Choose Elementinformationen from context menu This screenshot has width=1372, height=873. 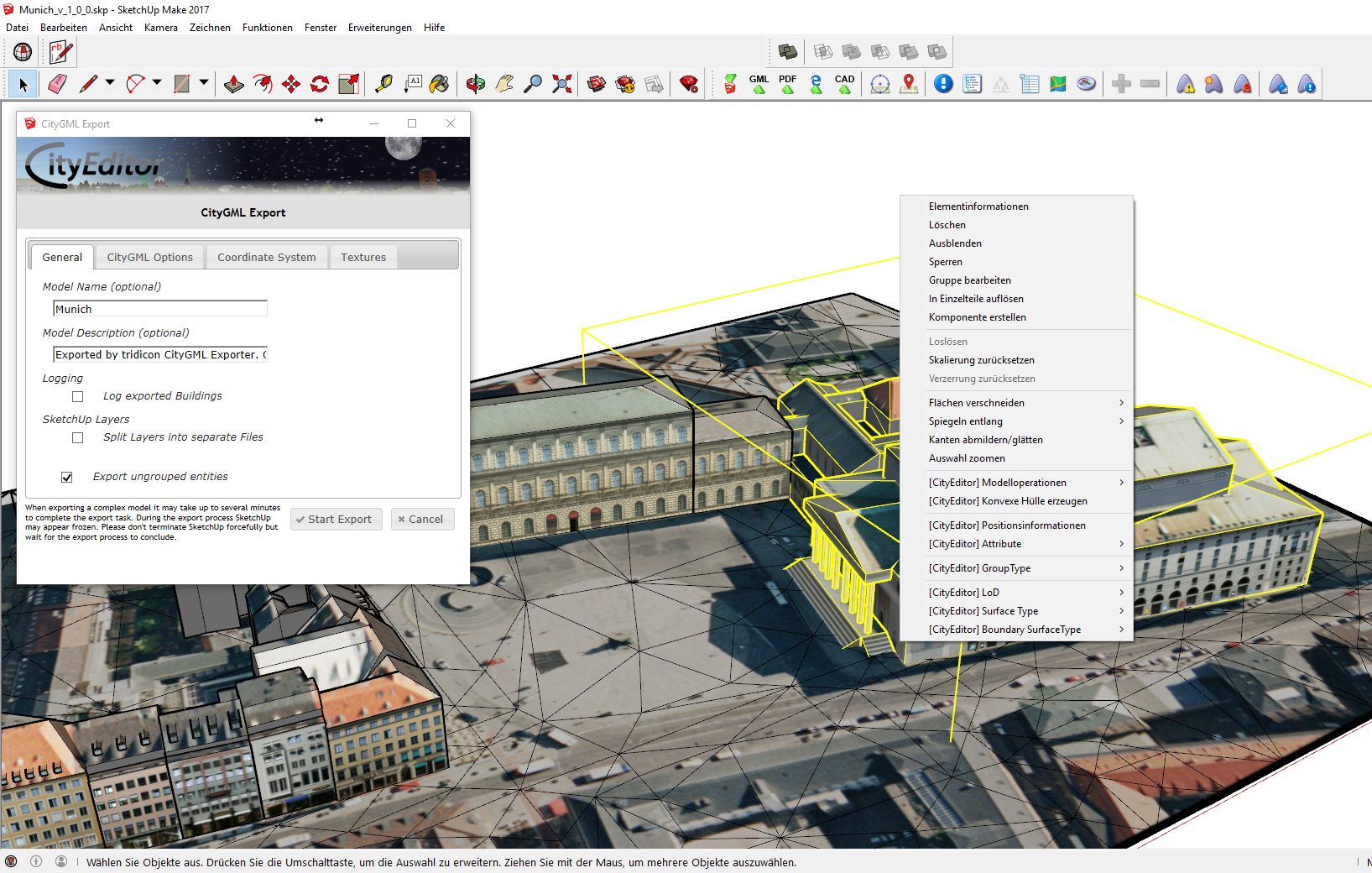coord(1016,206)
